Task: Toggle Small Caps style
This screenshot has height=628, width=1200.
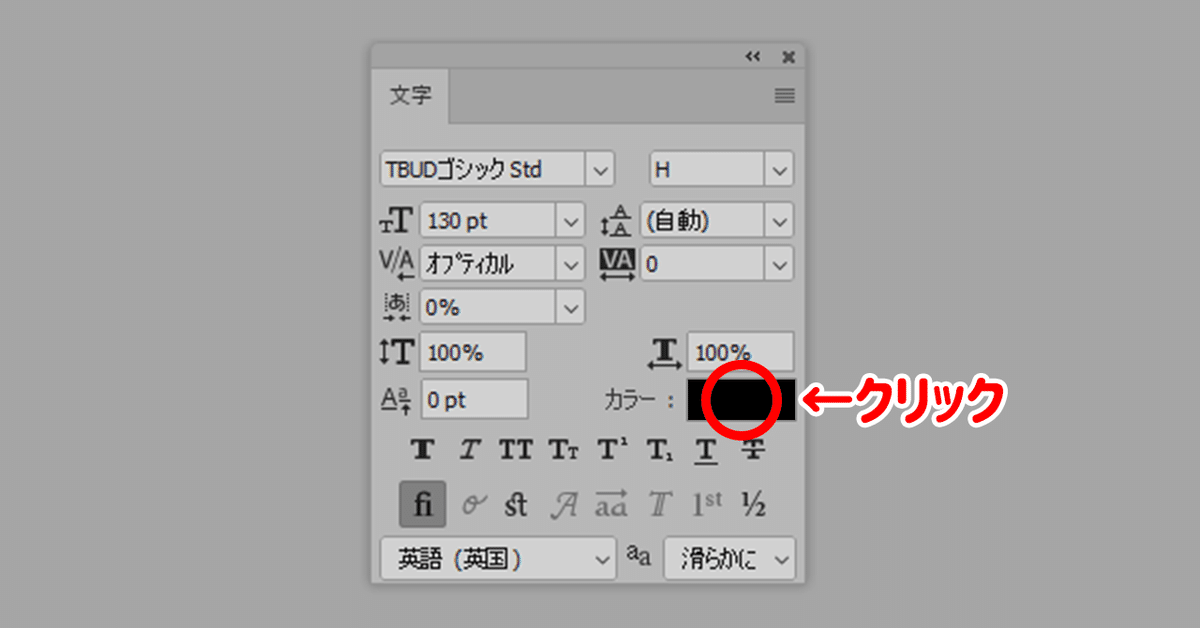Action: point(563,450)
